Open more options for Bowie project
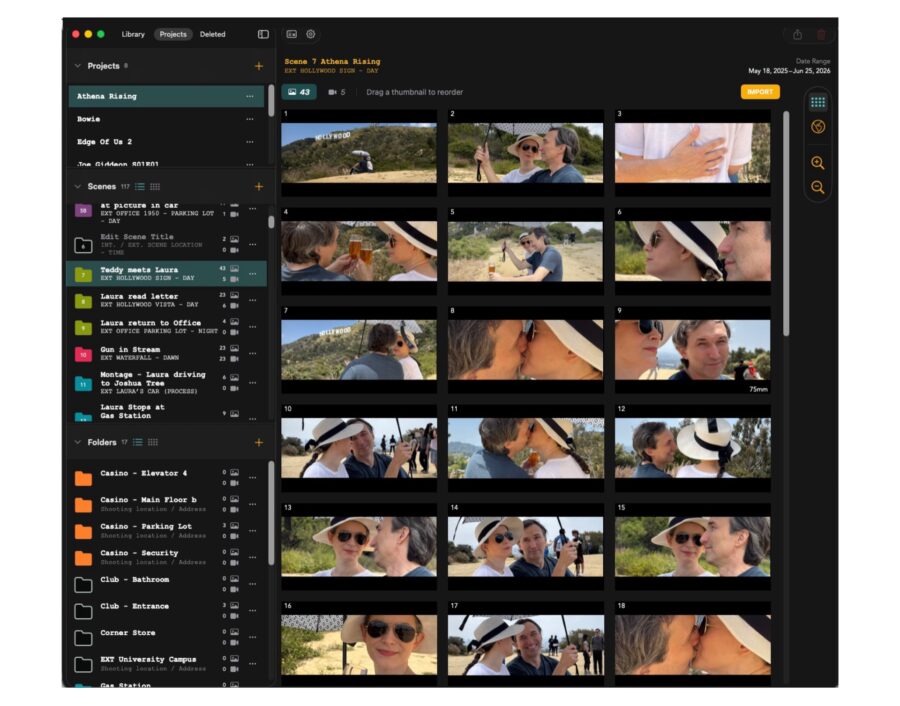The image size is (900, 706). coord(250,119)
